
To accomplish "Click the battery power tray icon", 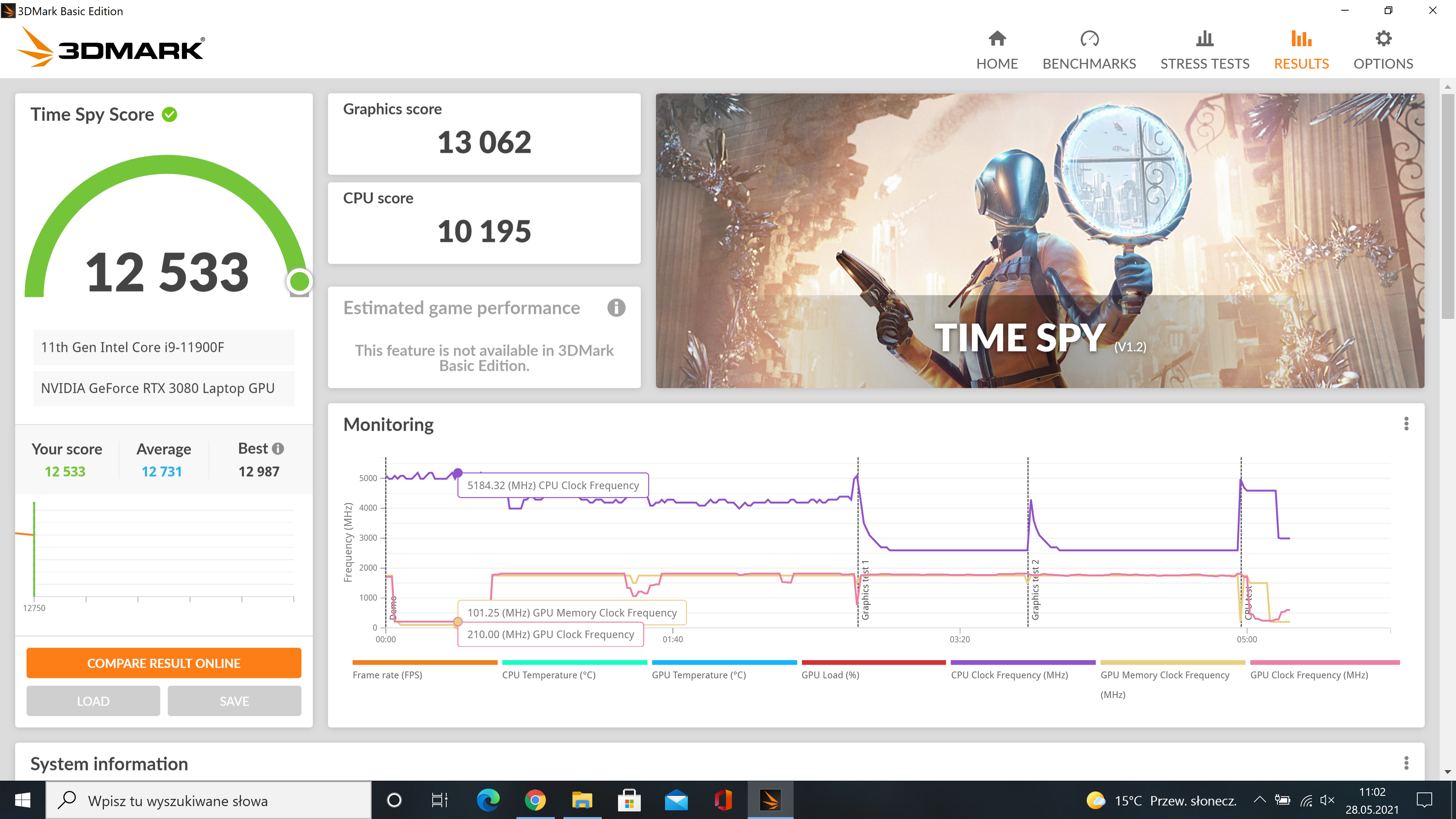I will (1282, 800).
